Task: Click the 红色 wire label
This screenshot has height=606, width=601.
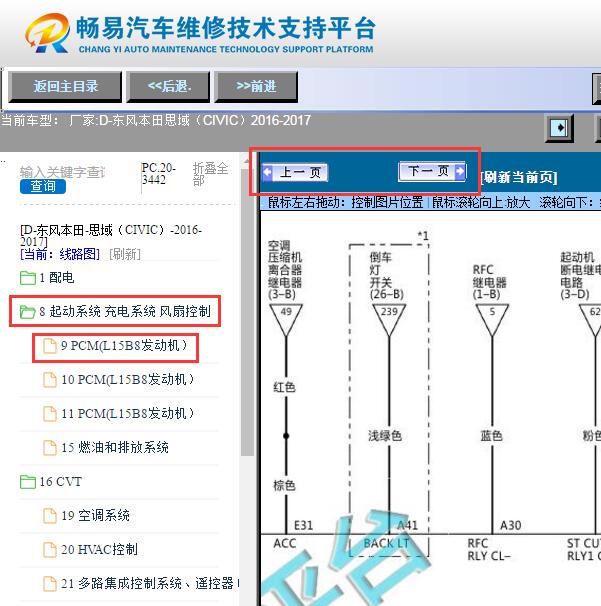Action: click(x=284, y=387)
